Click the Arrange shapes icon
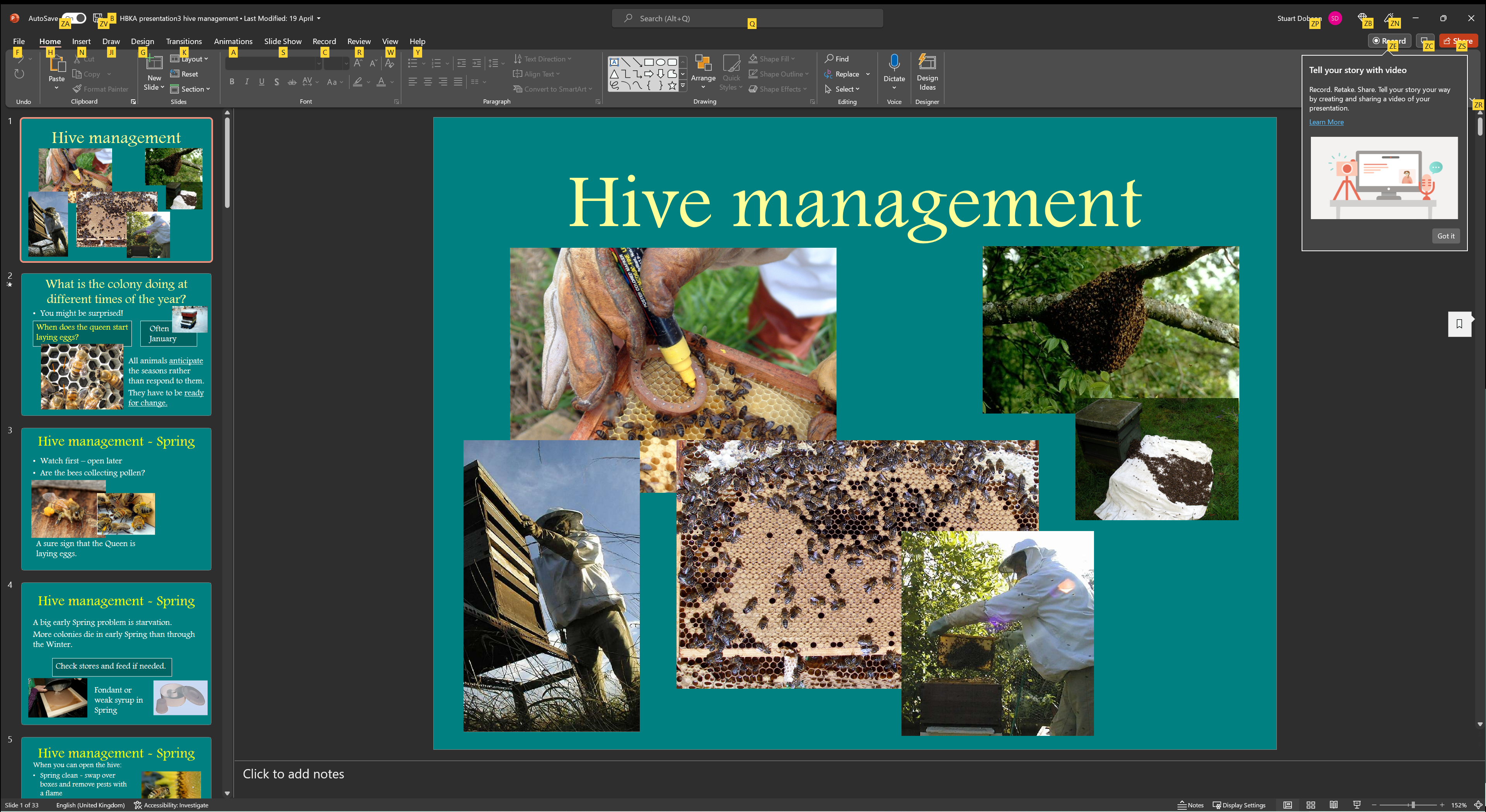1486x812 pixels. (703, 63)
